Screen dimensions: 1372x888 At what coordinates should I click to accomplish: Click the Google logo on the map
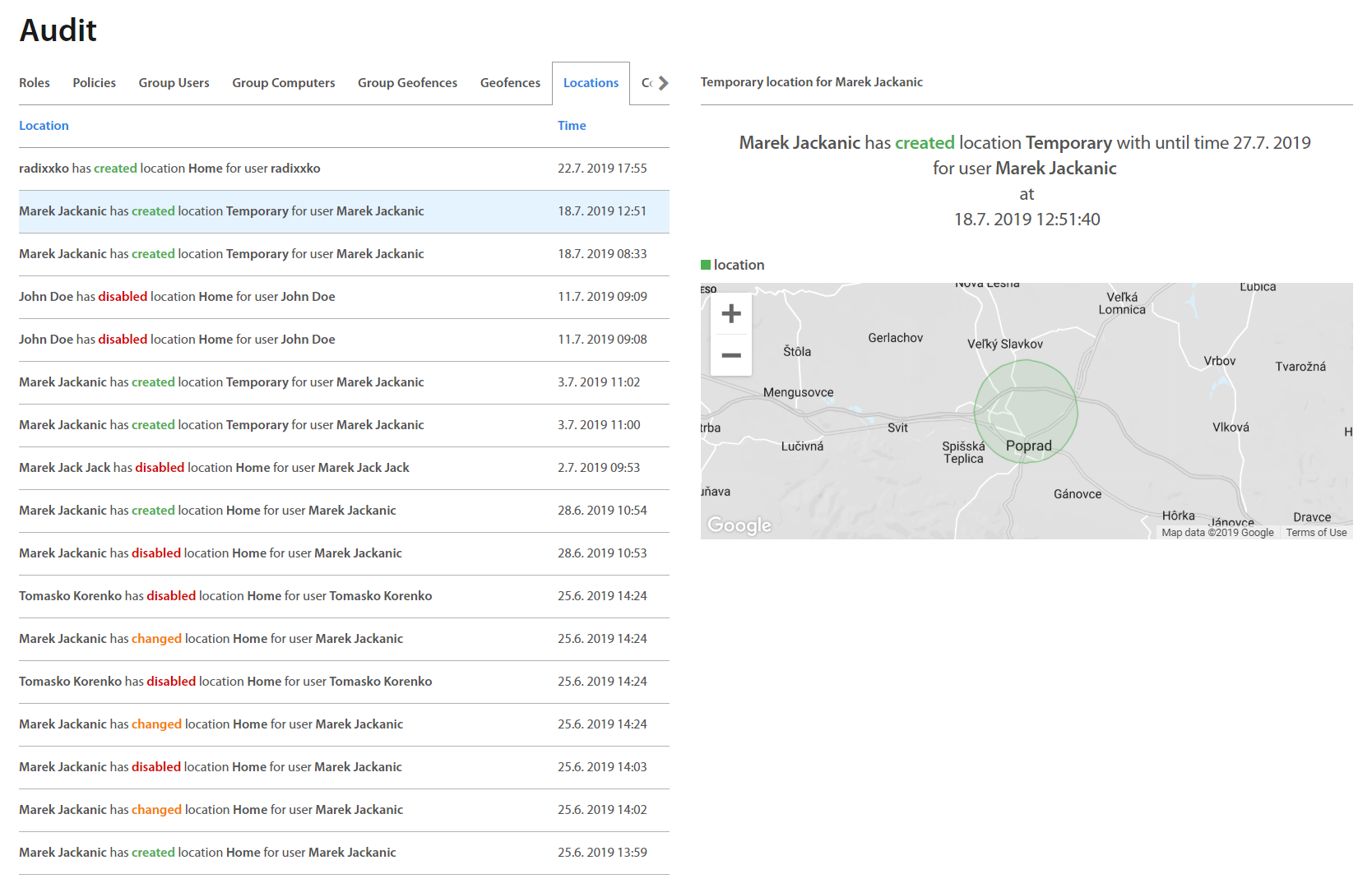pos(739,525)
